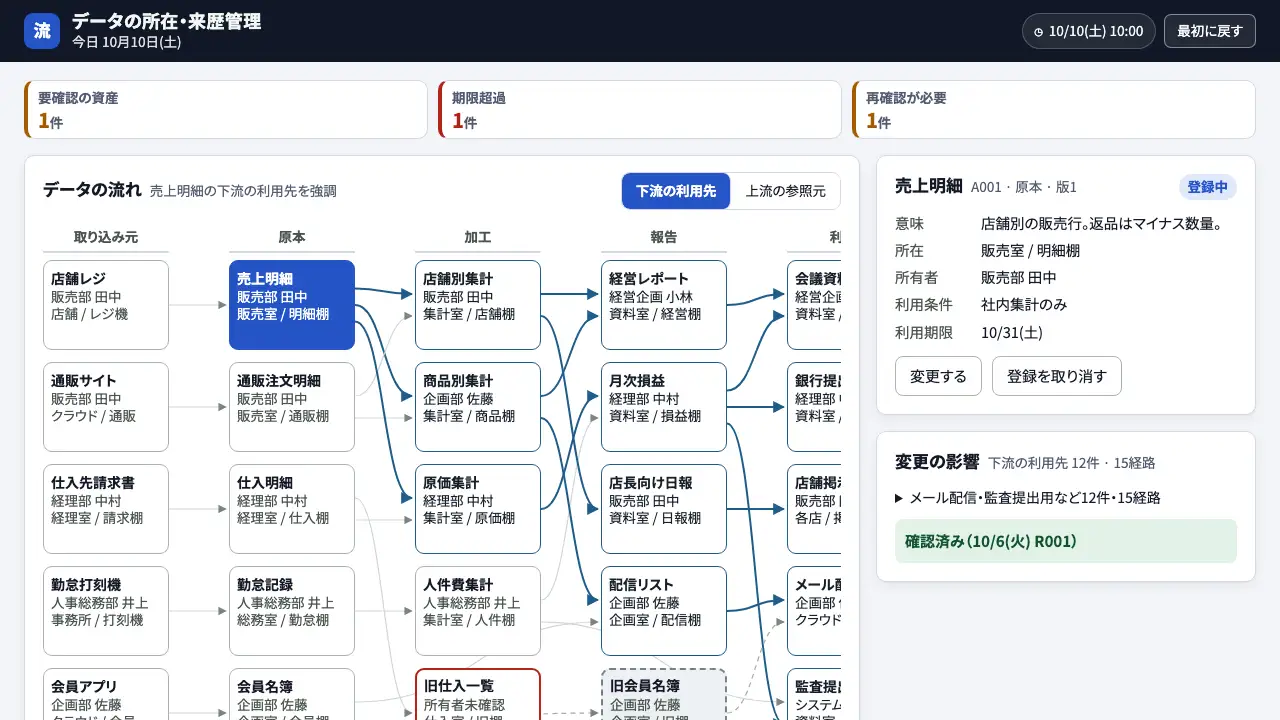The width and height of the screenshot is (1280, 720).
Task: Click the 原本 column header
Action: (292, 237)
